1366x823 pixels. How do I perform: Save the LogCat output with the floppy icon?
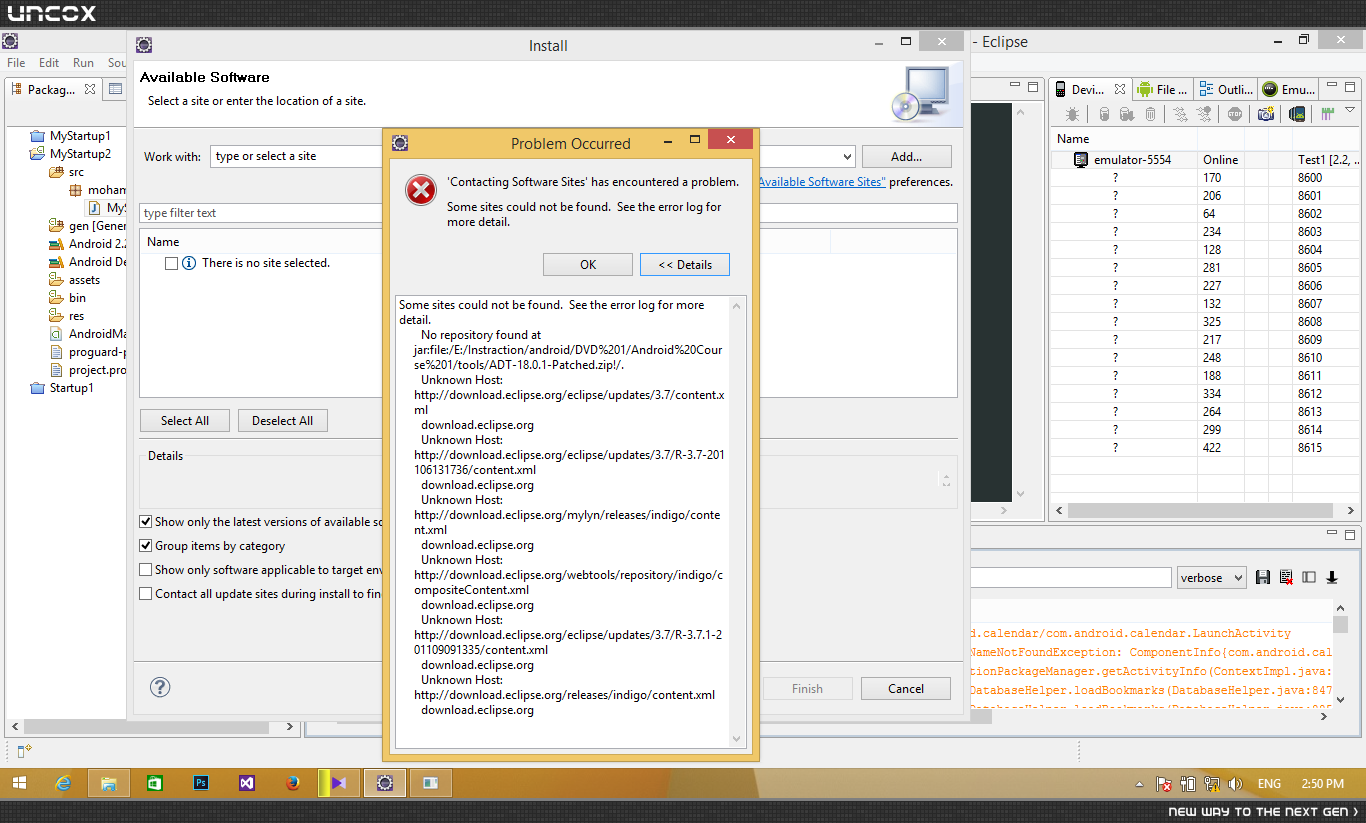point(1263,577)
